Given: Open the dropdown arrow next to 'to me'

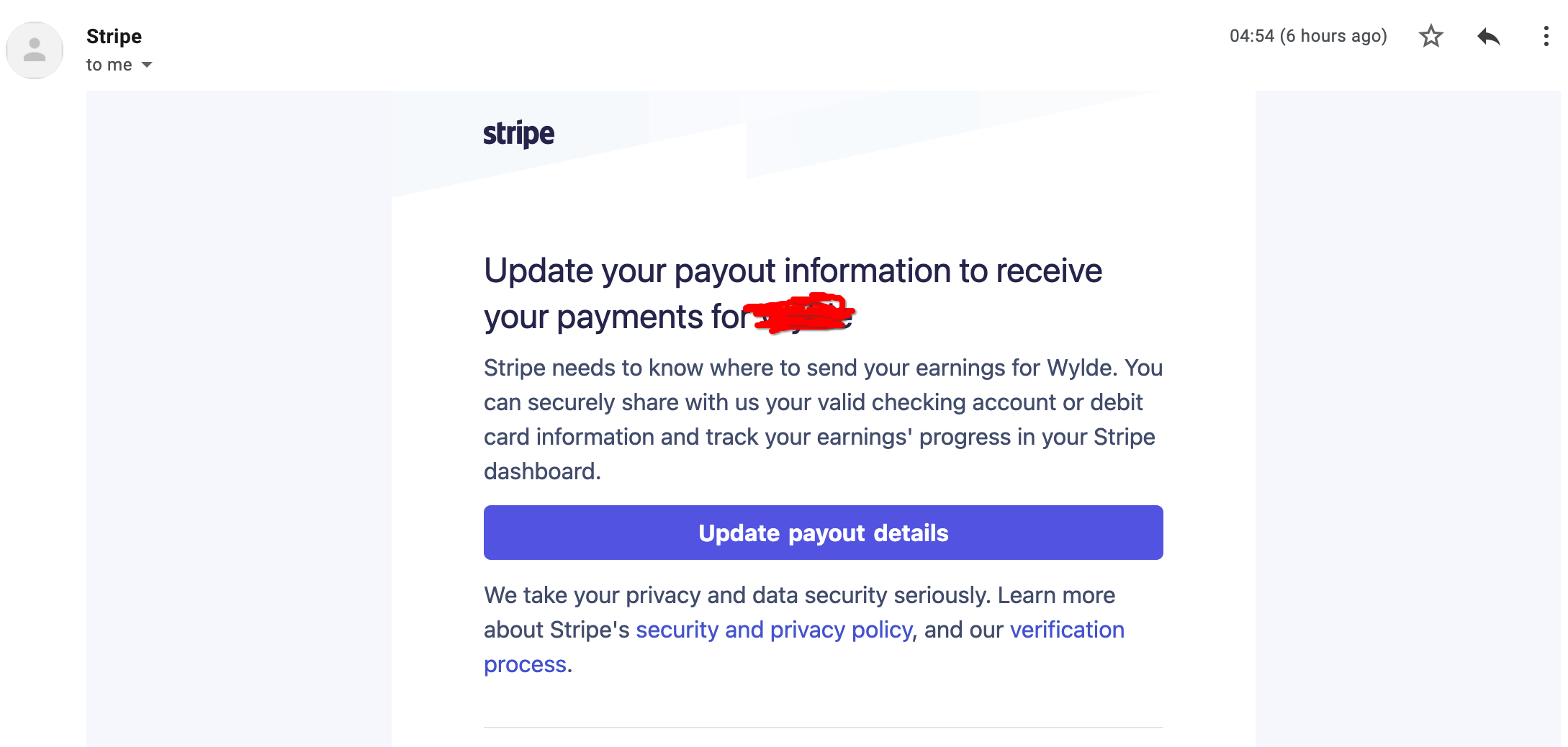Looking at the screenshot, I should pyautogui.click(x=146, y=65).
